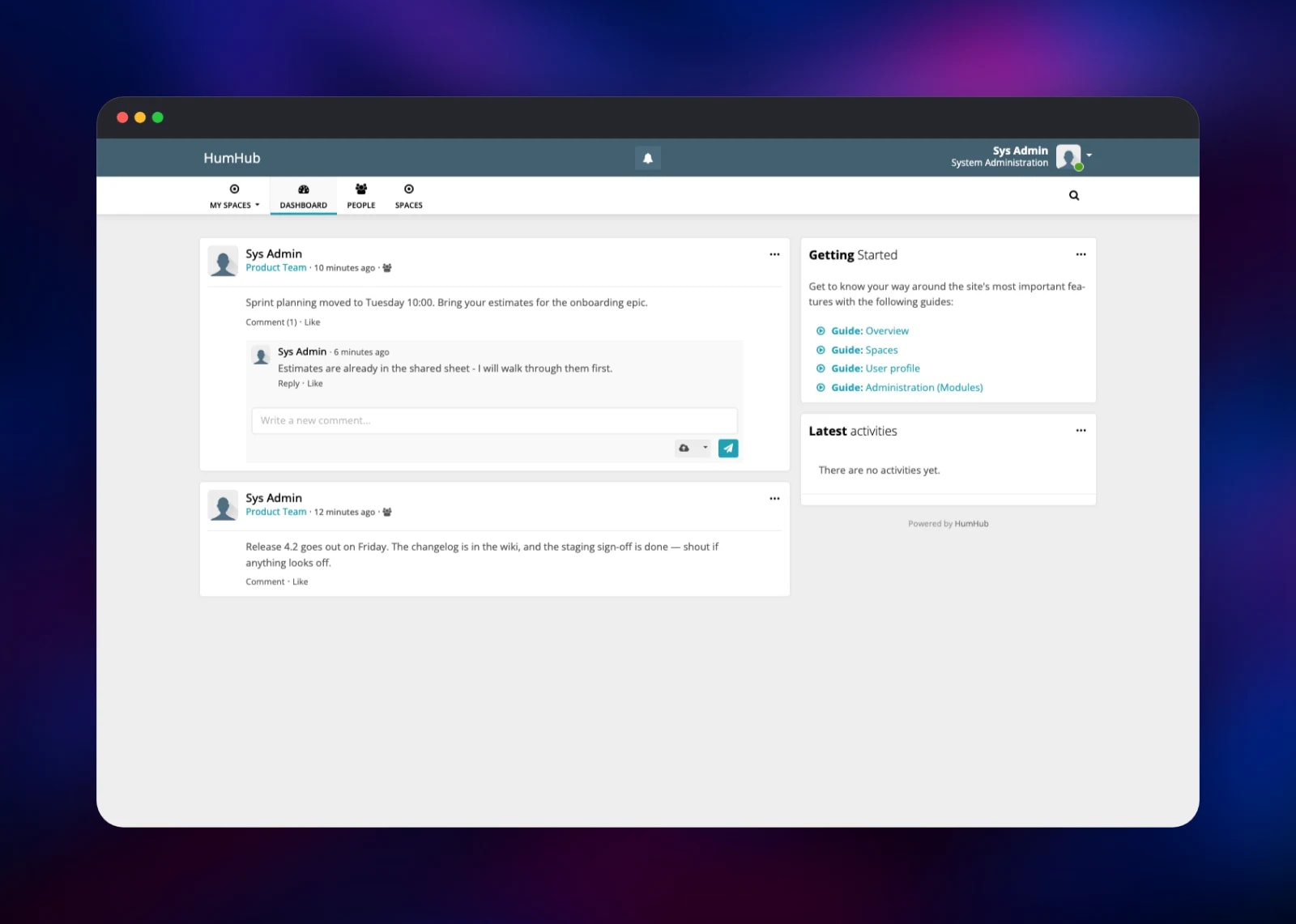Click visibility group icon on 12 minutes post
Viewport: 1296px width, 924px height.
387,512
